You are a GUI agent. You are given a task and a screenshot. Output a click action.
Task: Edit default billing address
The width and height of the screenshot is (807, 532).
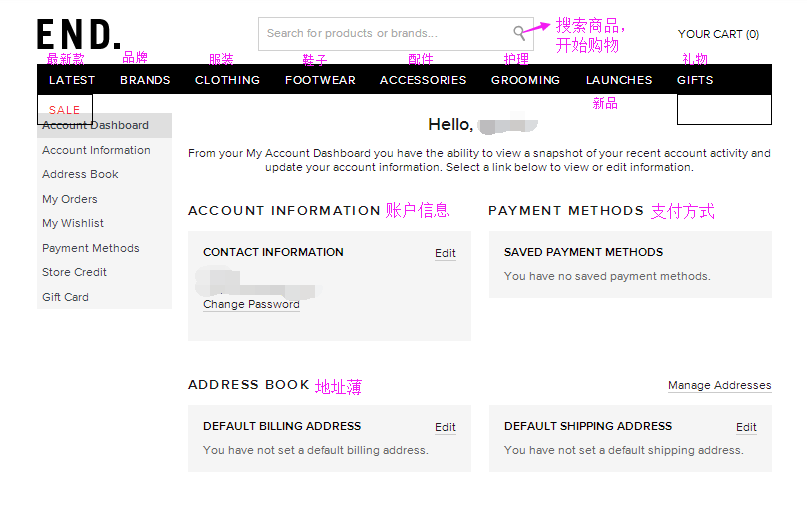445,427
